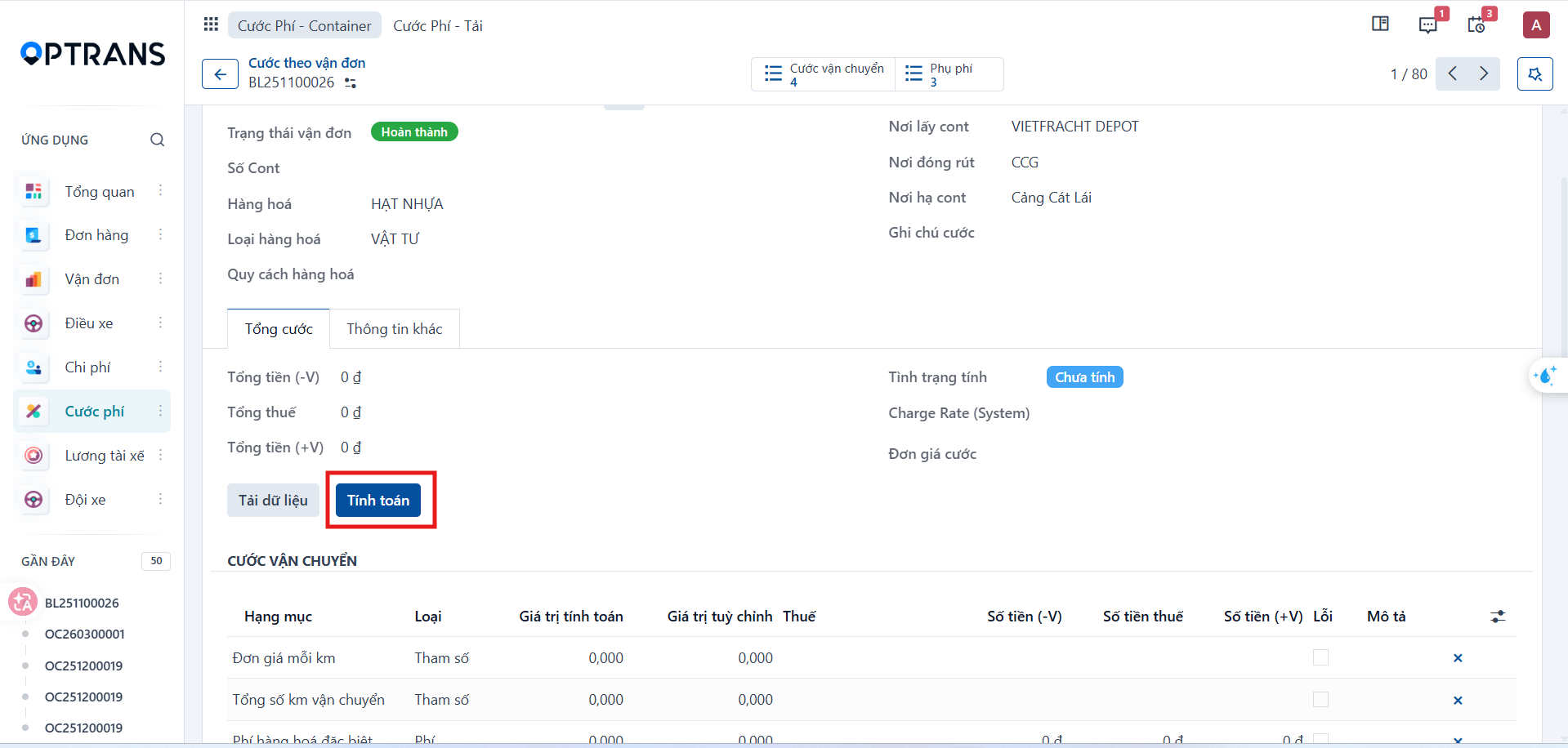This screenshot has width=1568, height=748.
Task: Switch to the Thông tin khác tab
Action: click(x=395, y=329)
